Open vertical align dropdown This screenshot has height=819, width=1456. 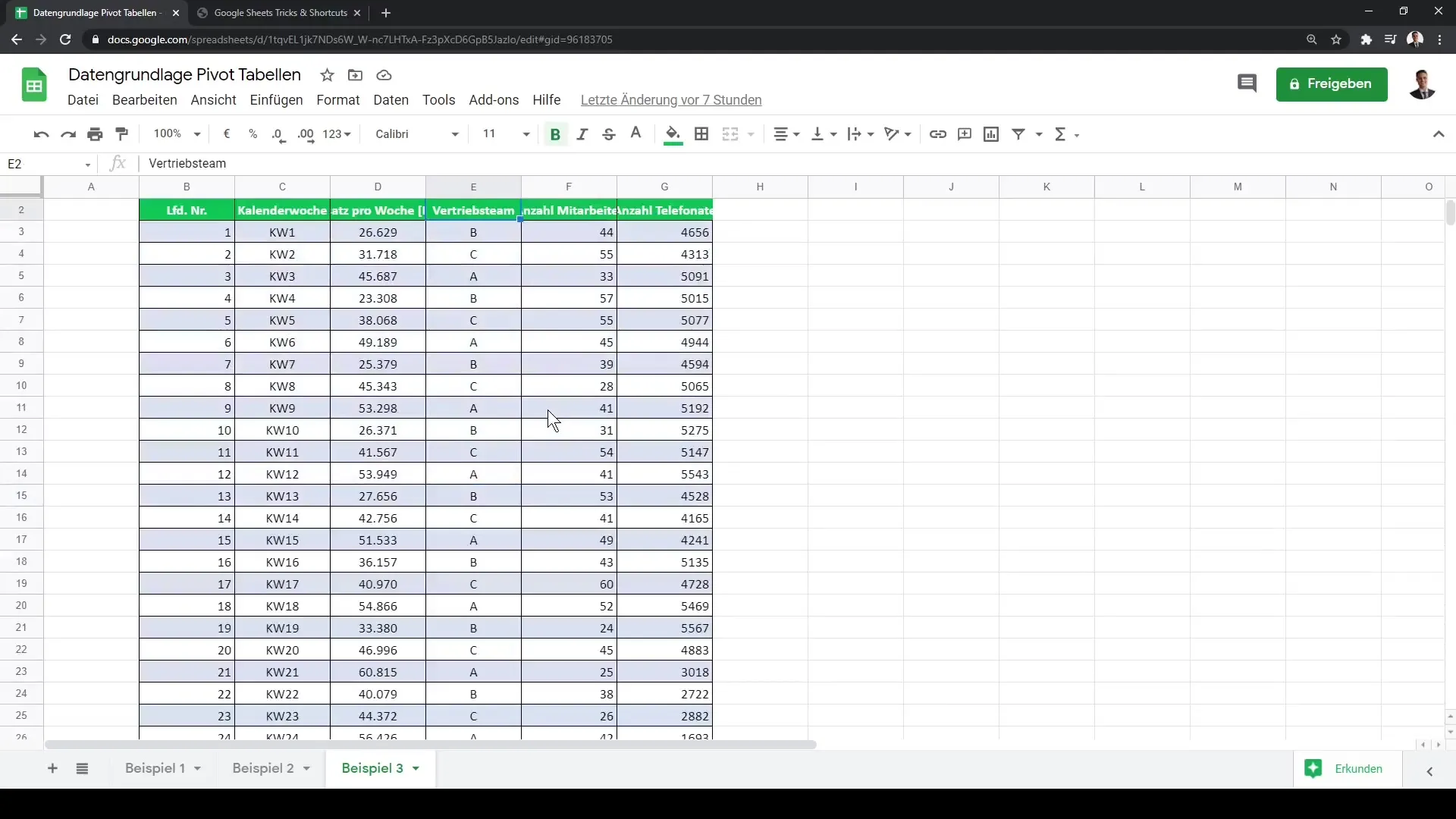pyautogui.click(x=824, y=134)
